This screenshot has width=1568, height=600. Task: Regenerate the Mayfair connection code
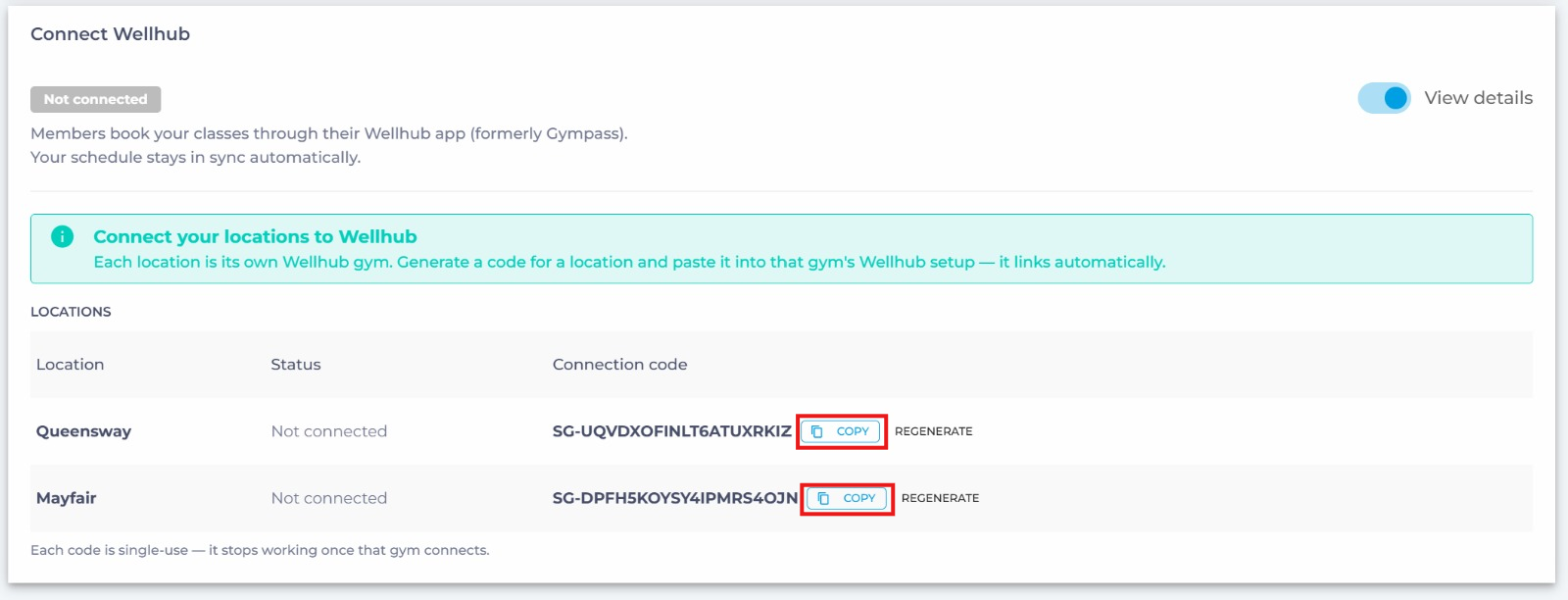point(940,498)
